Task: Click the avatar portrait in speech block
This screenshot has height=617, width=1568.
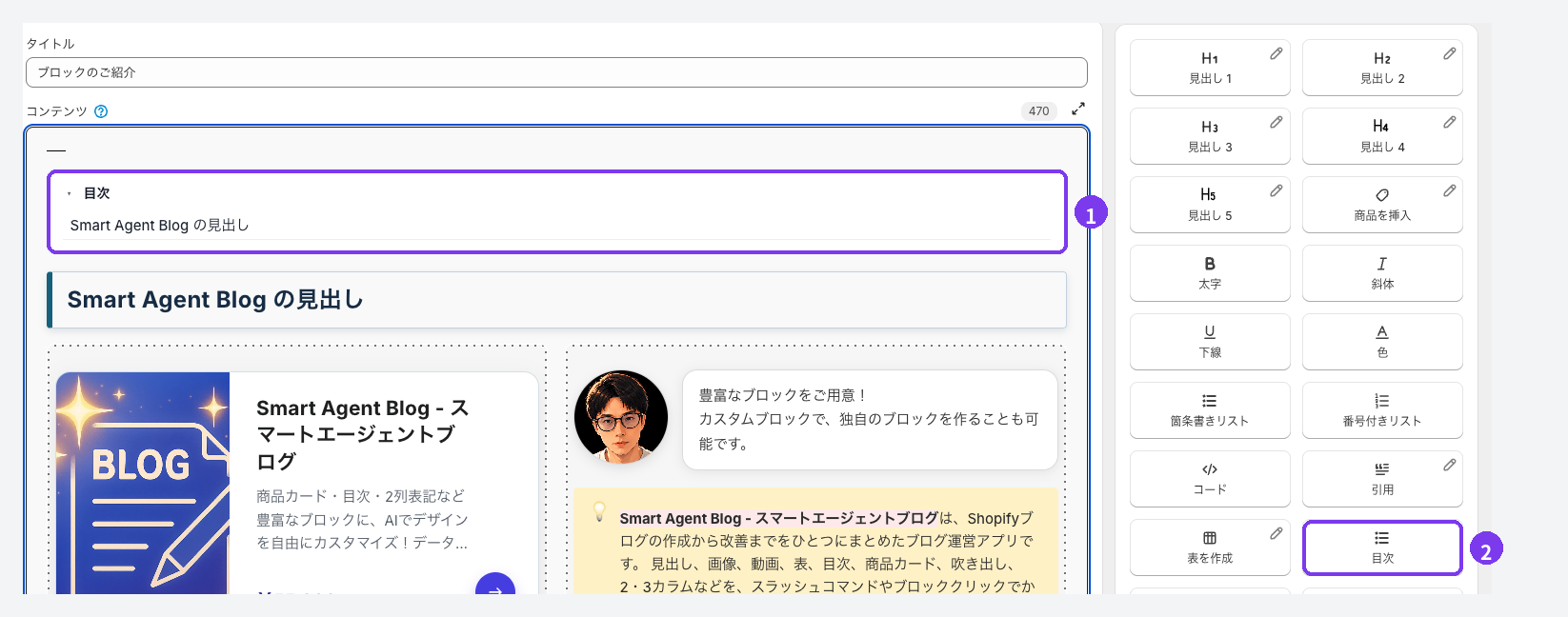Action: pyautogui.click(x=621, y=417)
